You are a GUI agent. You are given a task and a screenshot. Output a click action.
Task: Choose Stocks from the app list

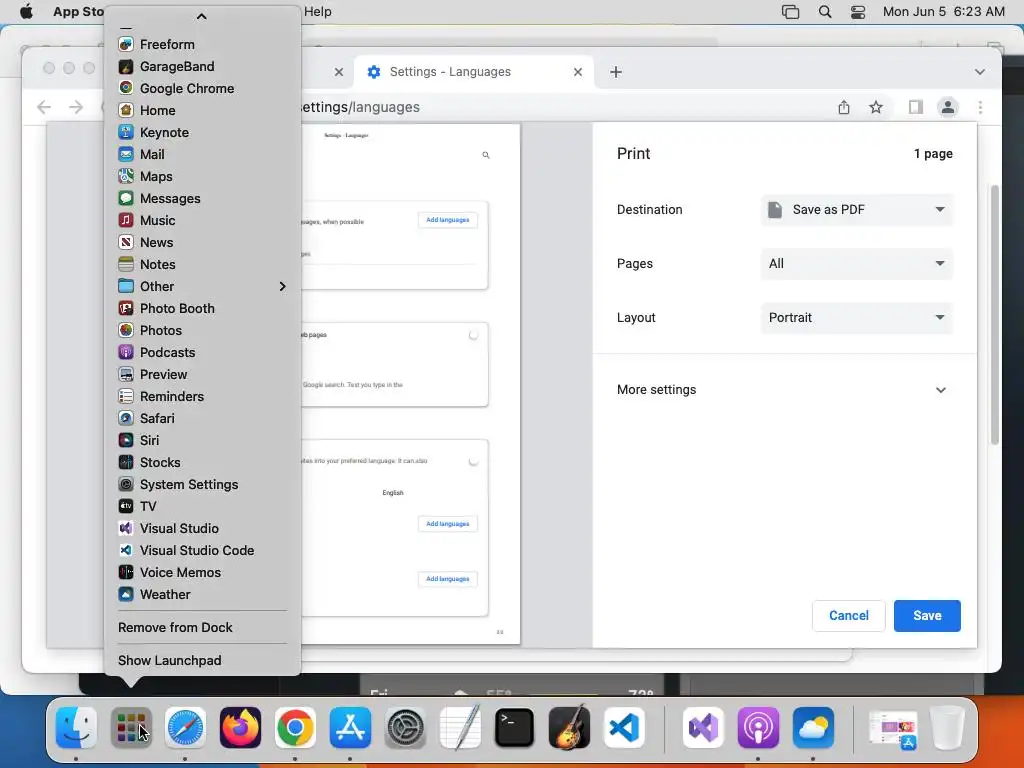click(202, 462)
